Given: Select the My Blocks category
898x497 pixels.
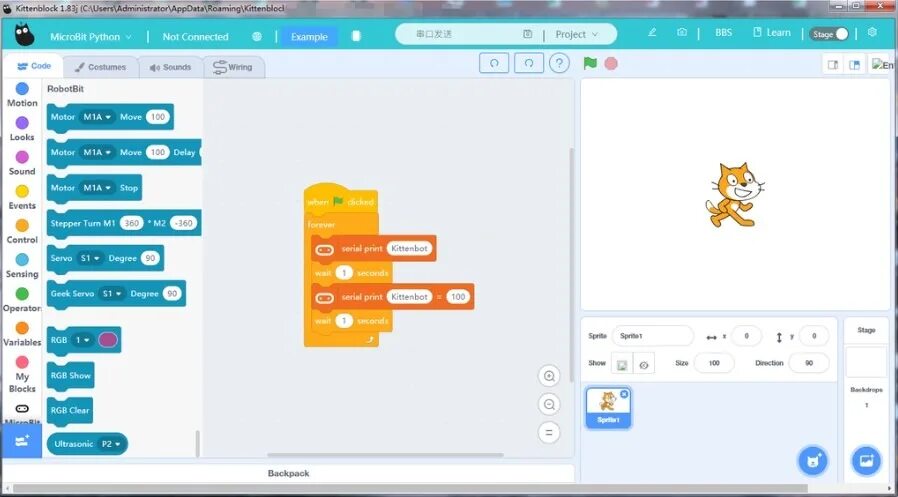Looking at the screenshot, I should 22,374.
